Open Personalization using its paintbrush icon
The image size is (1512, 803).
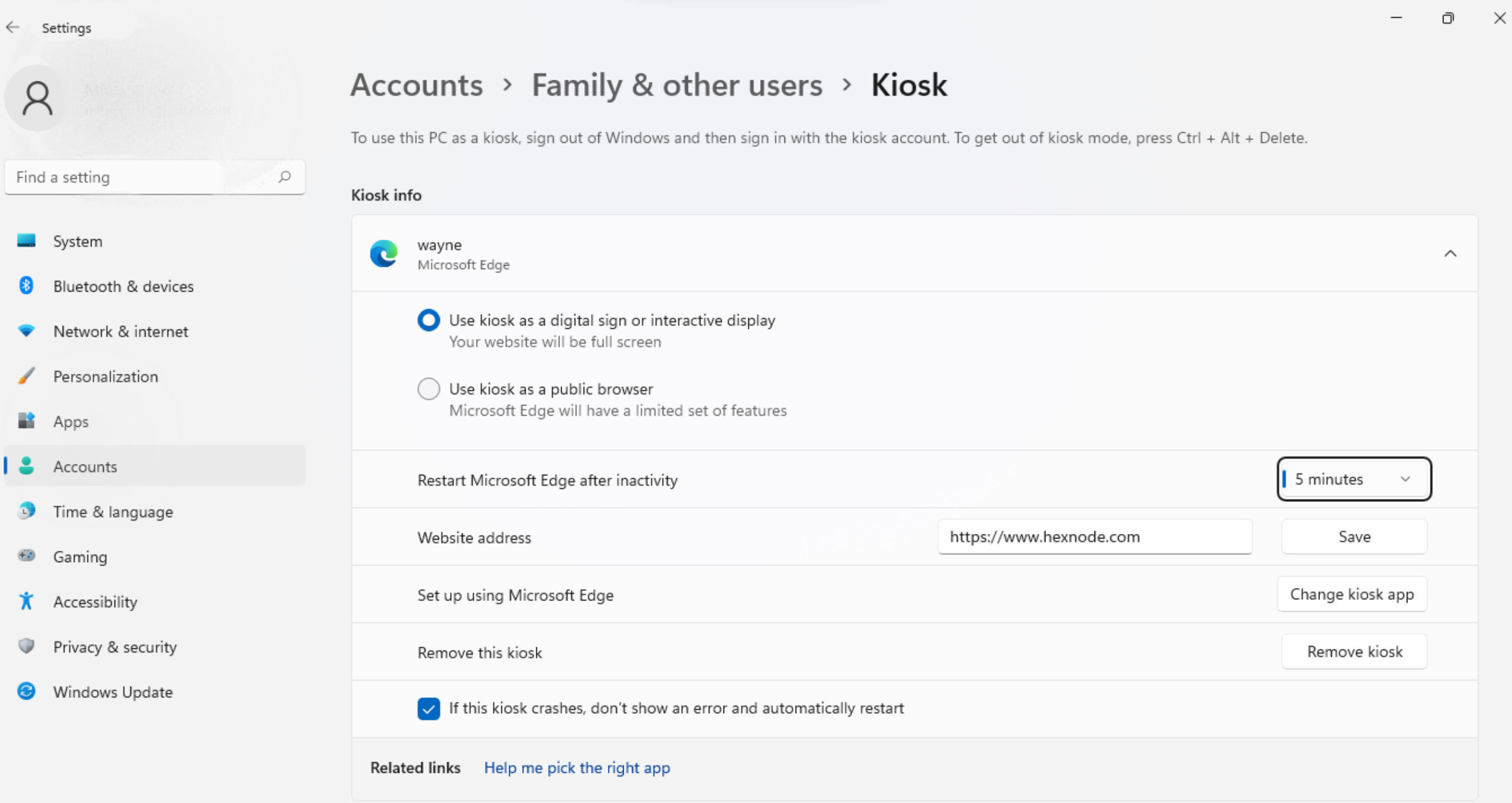26,376
